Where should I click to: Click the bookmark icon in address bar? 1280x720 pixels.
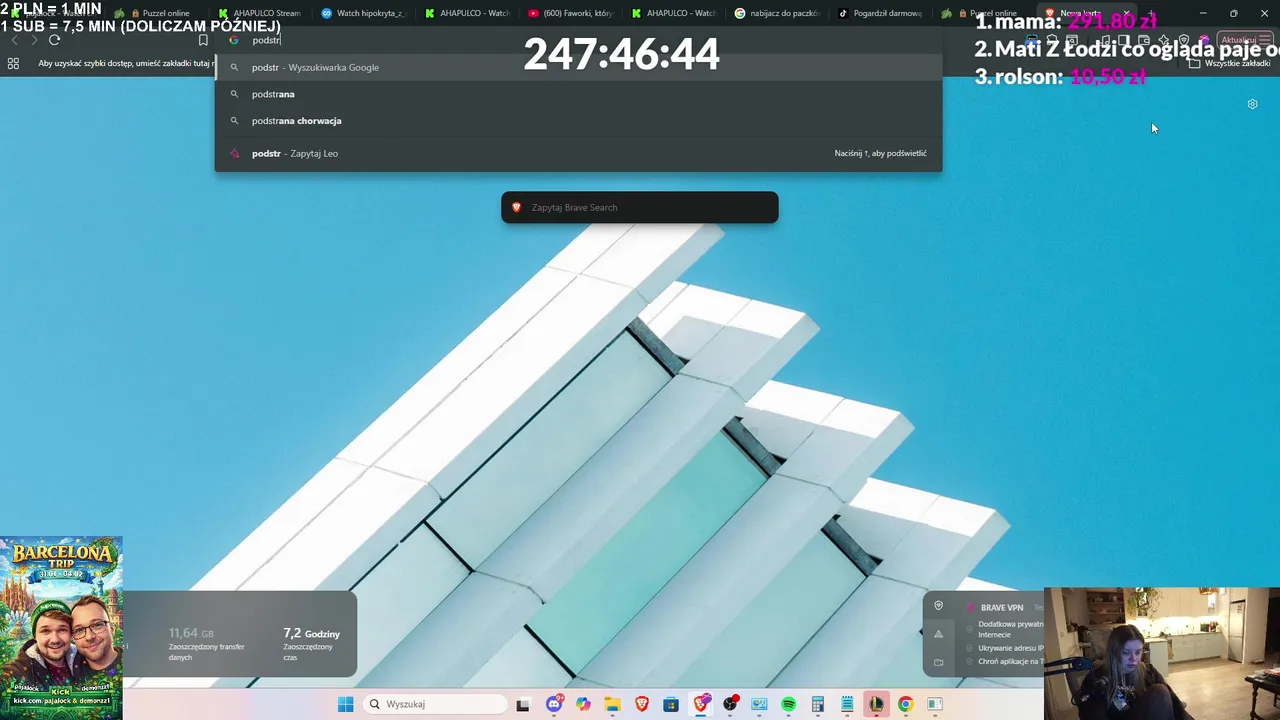[203, 40]
